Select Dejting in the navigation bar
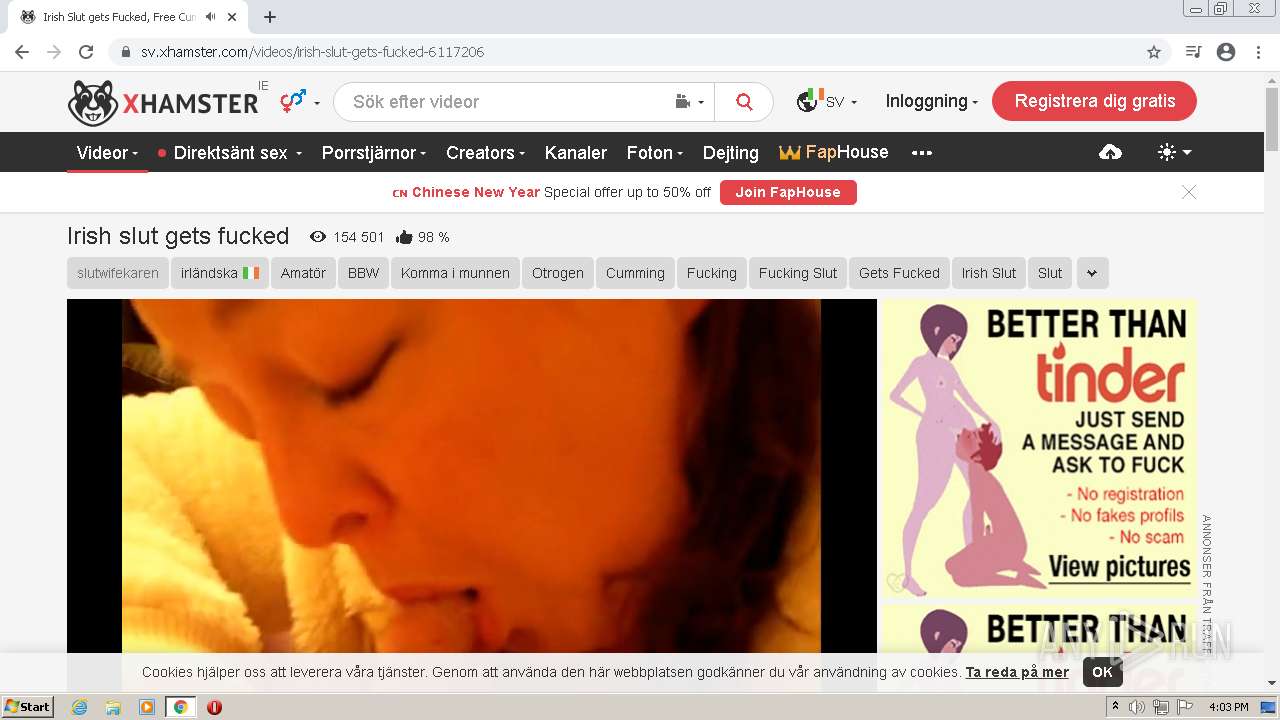This screenshot has width=1280, height=720. point(731,153)
